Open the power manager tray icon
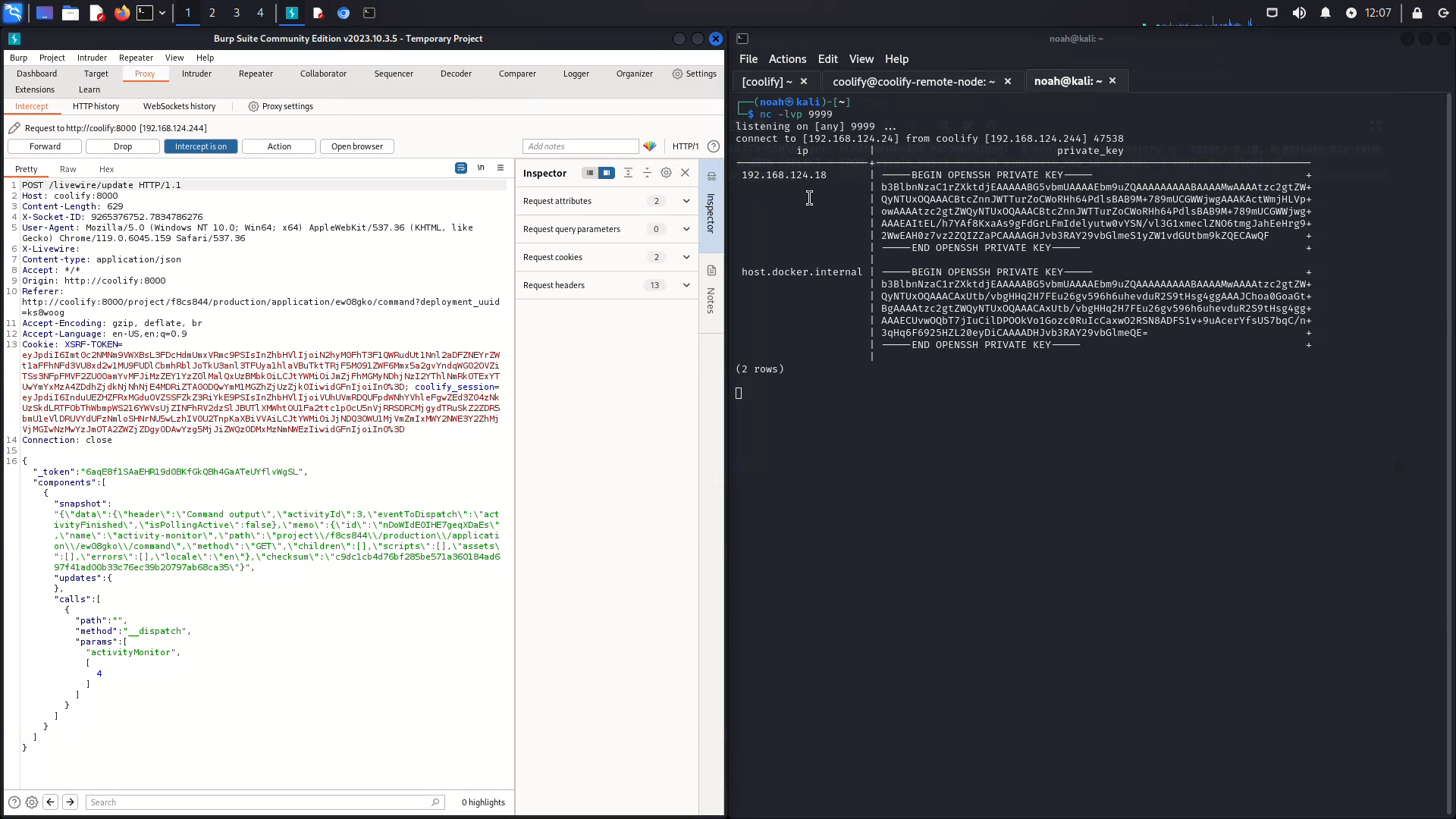This screenshot has width=1456, height=819. coord(1351,13)
